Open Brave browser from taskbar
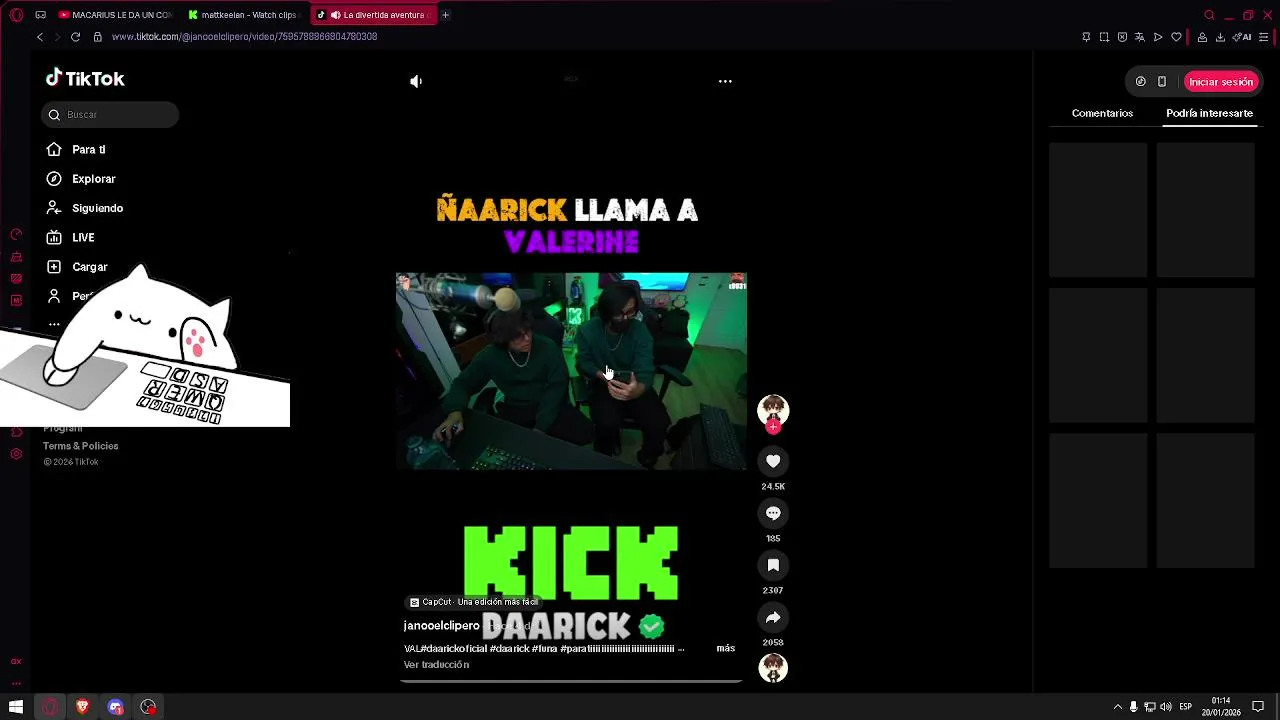This screenshot has height=720, width=1280. [x=83, y=707]
